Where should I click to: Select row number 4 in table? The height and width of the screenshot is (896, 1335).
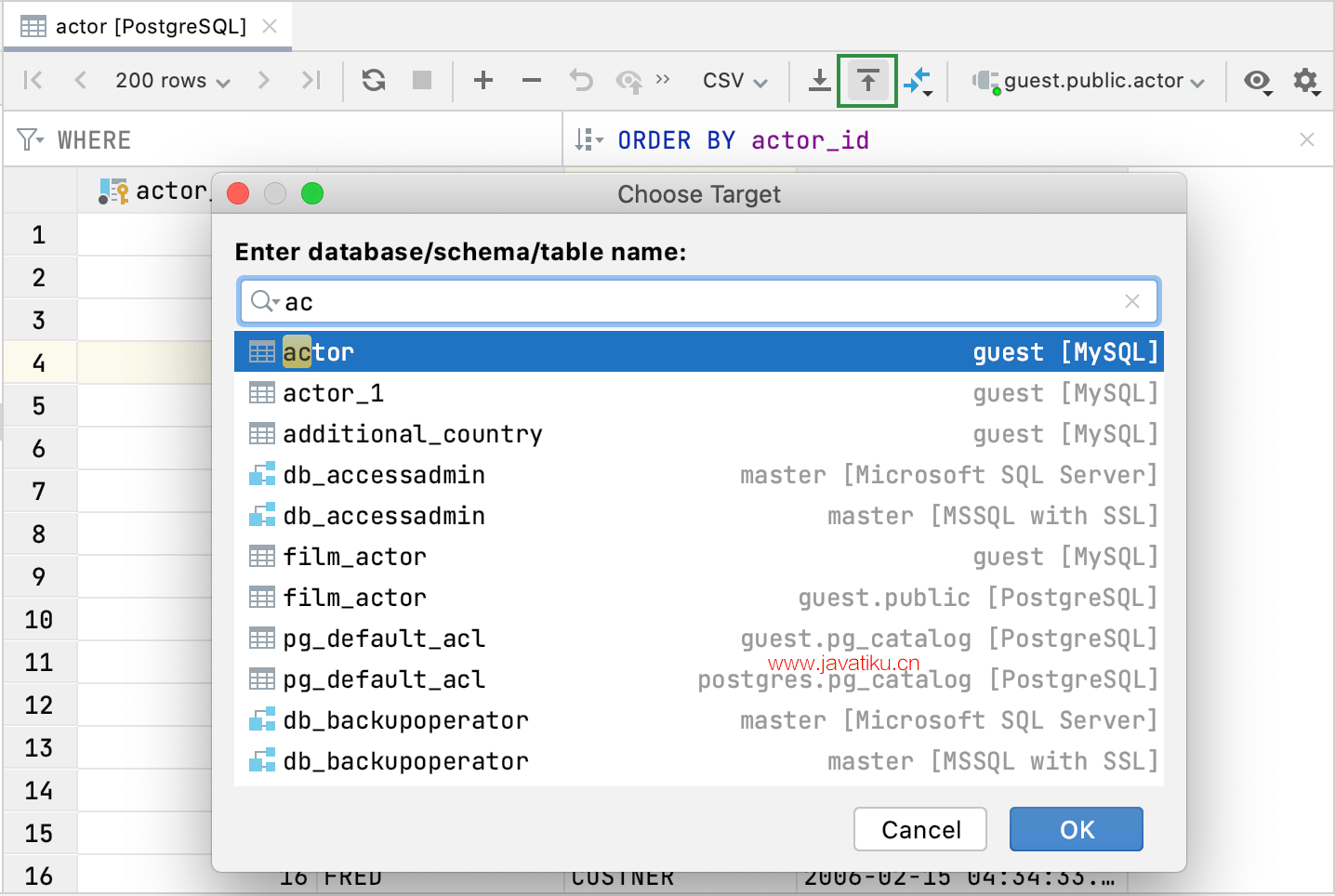39,363
